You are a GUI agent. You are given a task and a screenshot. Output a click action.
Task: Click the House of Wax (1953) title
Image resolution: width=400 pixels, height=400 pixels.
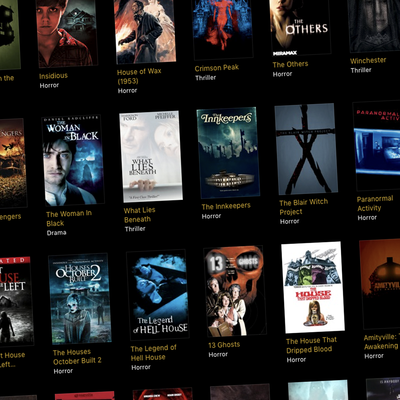(139, 76)
